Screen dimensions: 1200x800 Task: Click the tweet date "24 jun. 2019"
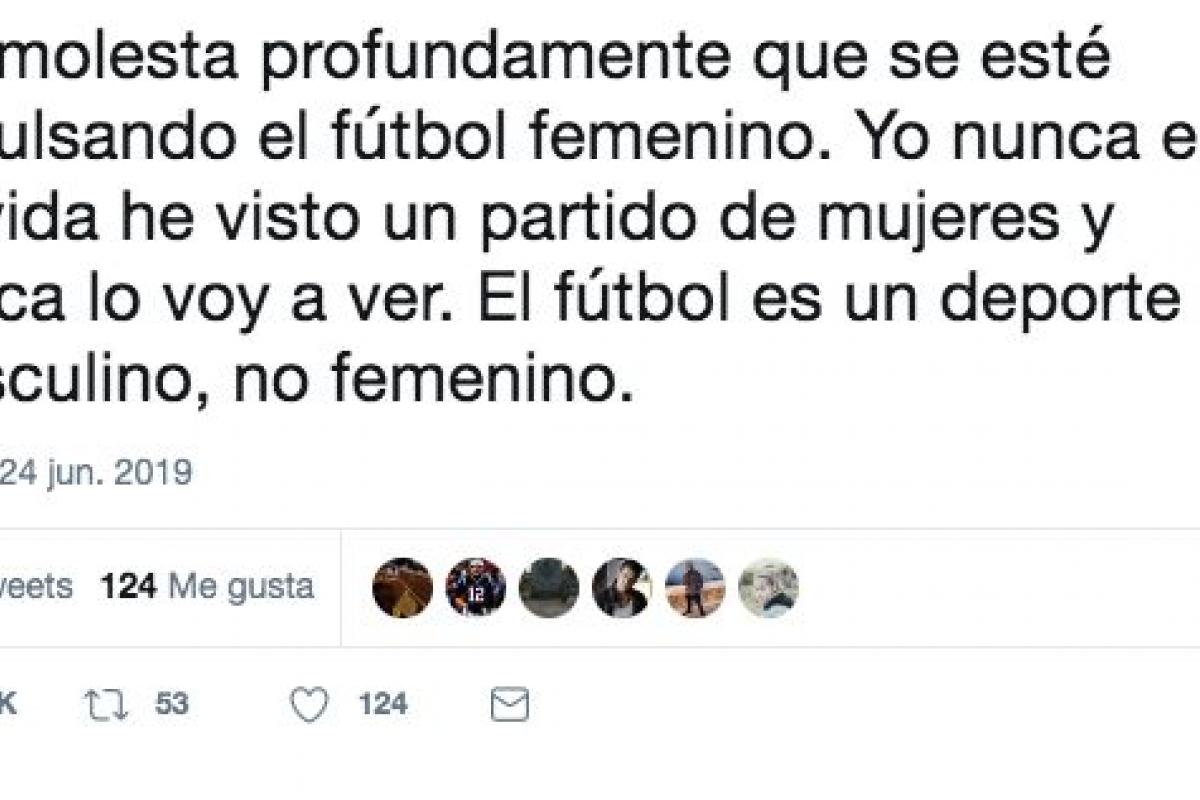(95, 472)
